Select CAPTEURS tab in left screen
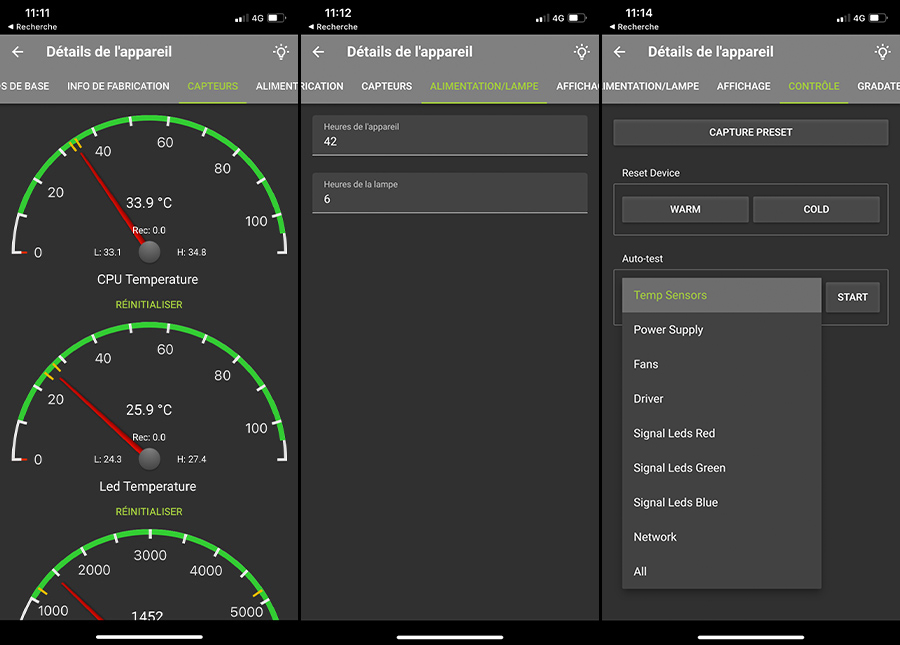 pos(212,86)
